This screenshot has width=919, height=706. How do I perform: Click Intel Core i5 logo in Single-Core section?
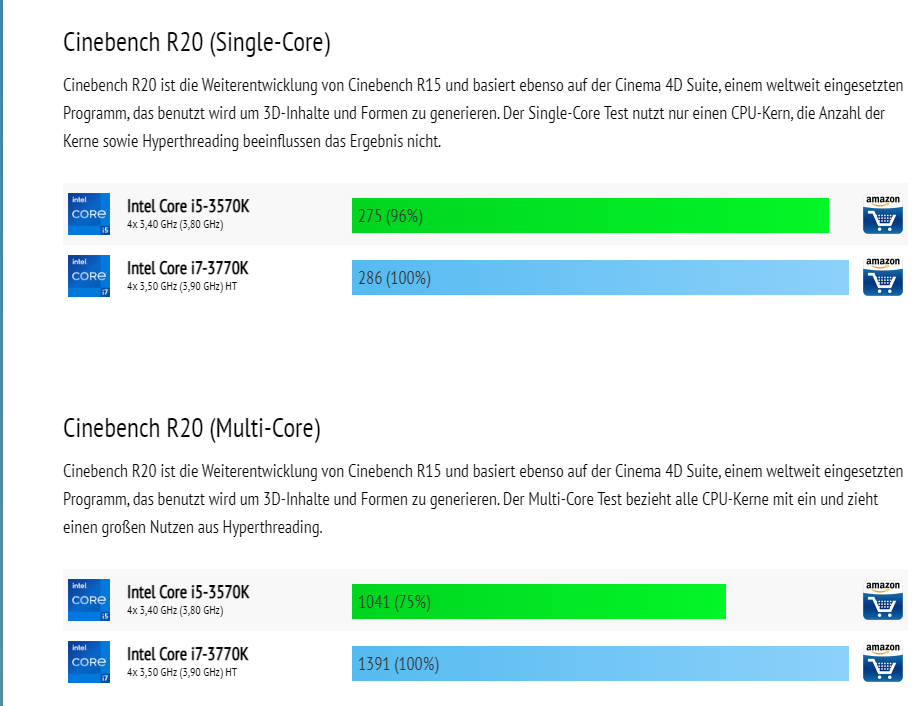(89, 214)
